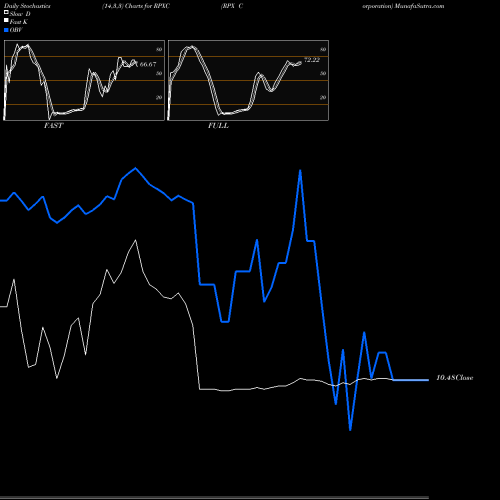Click the 80 level label in FAST chart

pos(159,49)
